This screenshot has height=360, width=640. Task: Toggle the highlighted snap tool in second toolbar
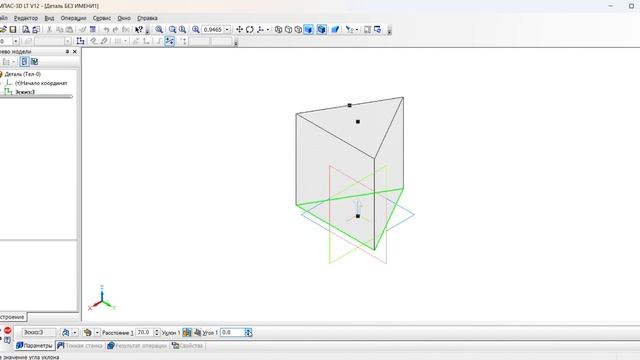[169, 41]
